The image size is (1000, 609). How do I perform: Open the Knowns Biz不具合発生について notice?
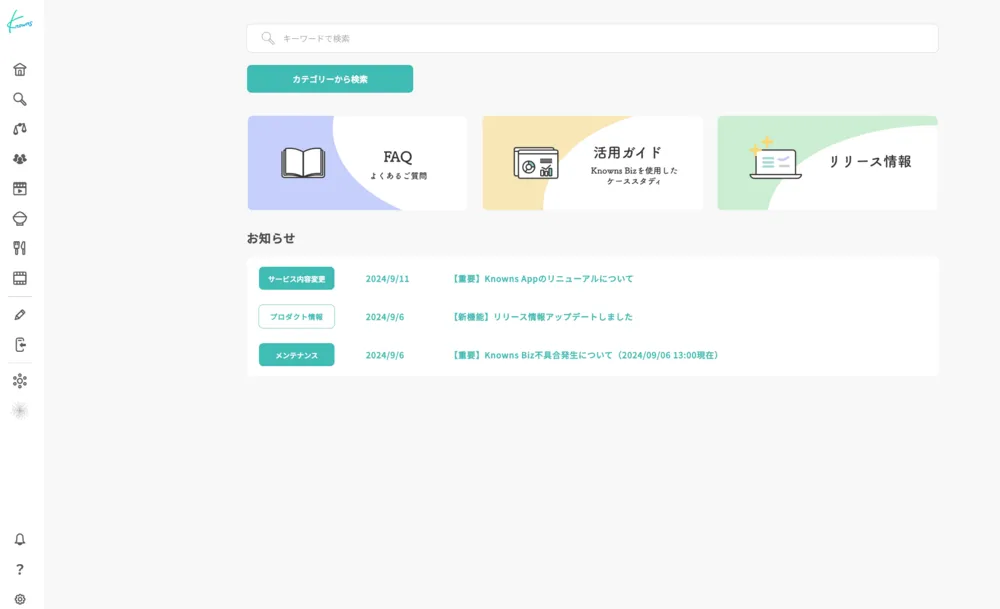pyautogui.click(x=585, y=355)
